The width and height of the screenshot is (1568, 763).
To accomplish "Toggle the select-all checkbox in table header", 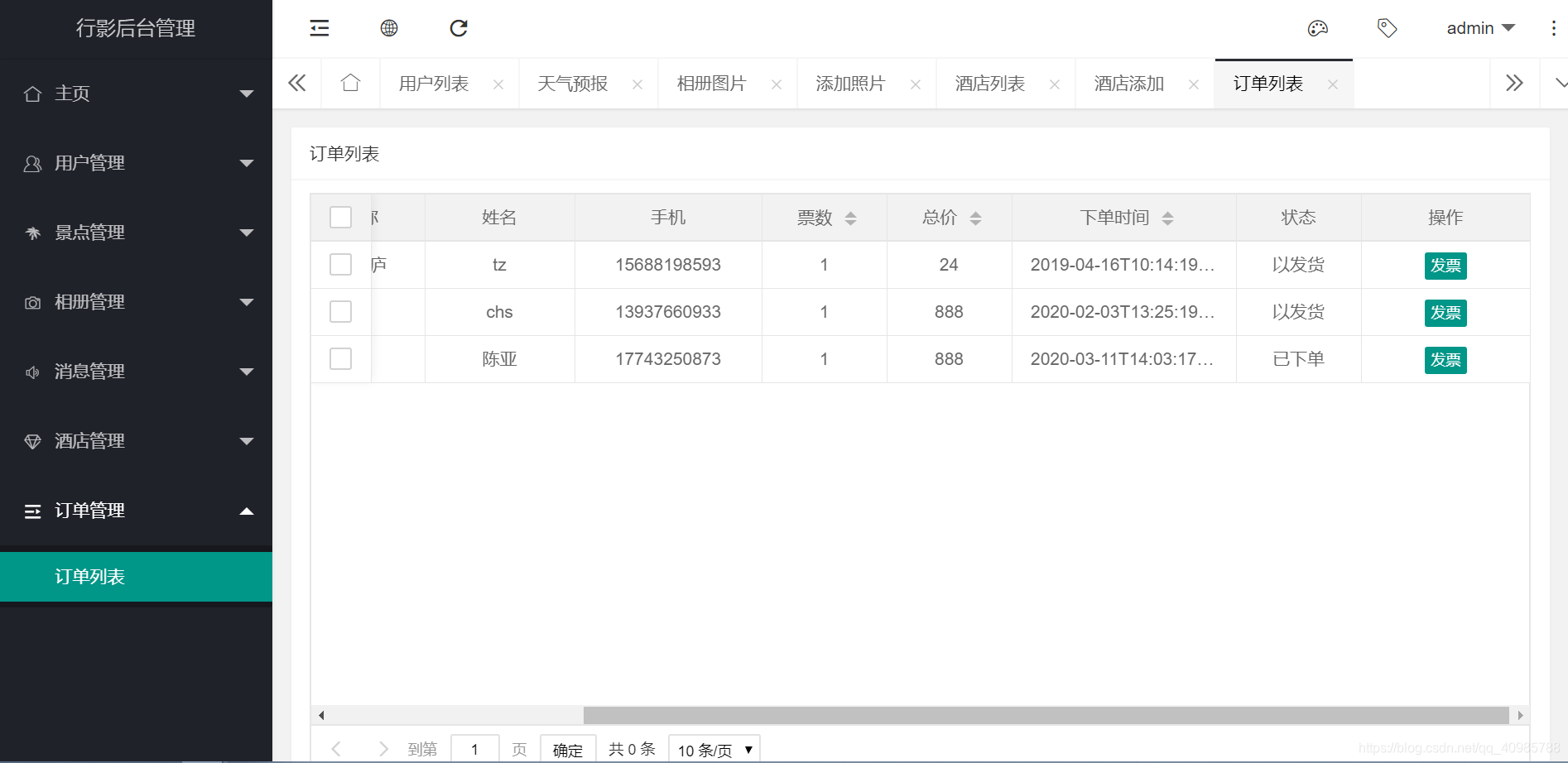I will point(340,217).
